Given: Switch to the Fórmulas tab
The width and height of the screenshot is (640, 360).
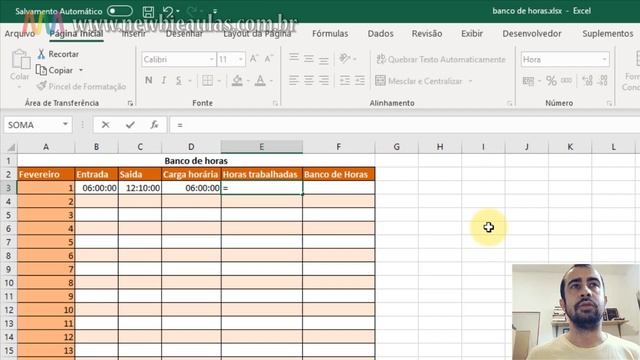Looking at the screenshot, I should coord(330,33).
